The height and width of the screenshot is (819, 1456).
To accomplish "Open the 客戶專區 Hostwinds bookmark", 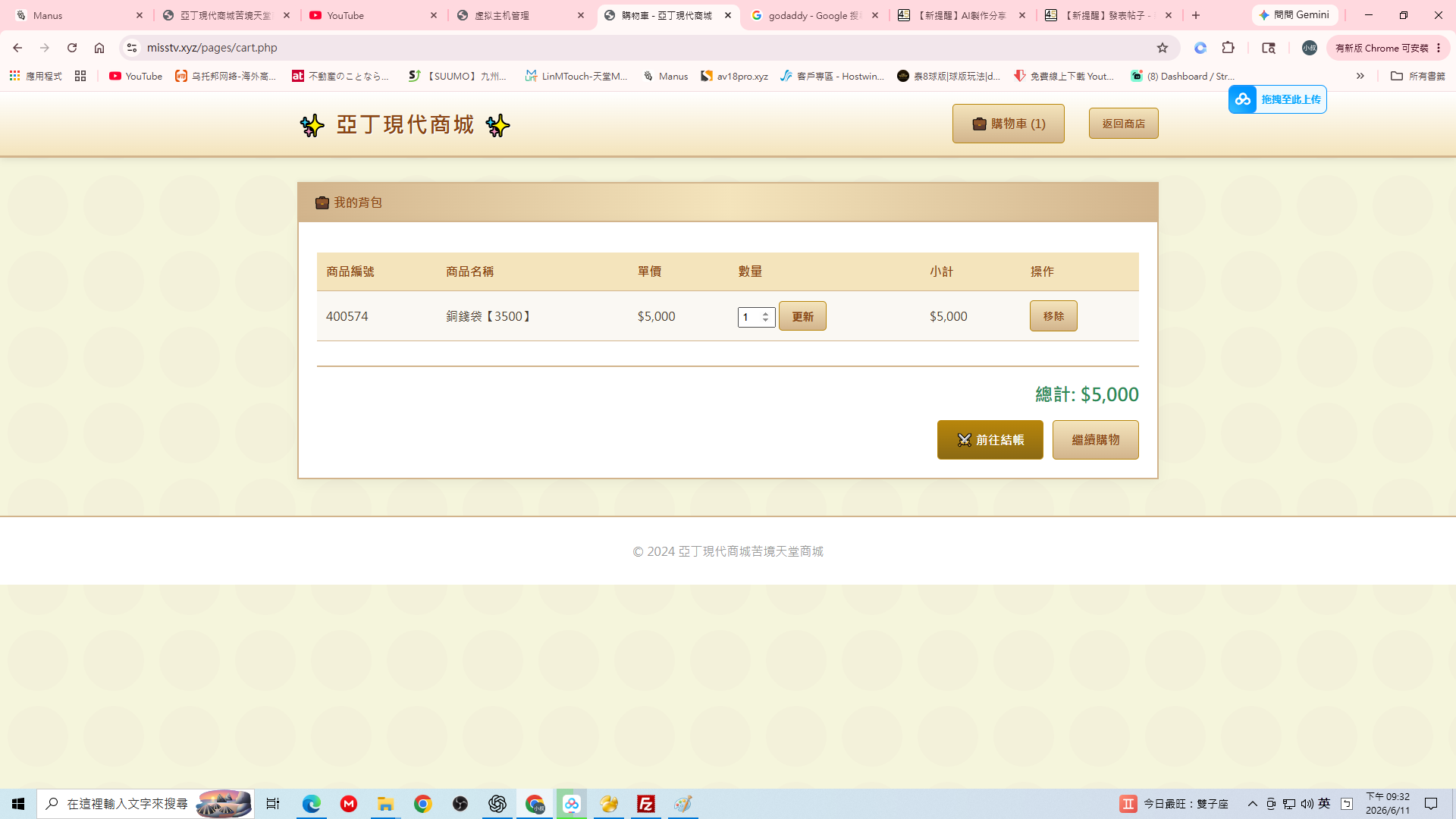I will click(832, 76).
